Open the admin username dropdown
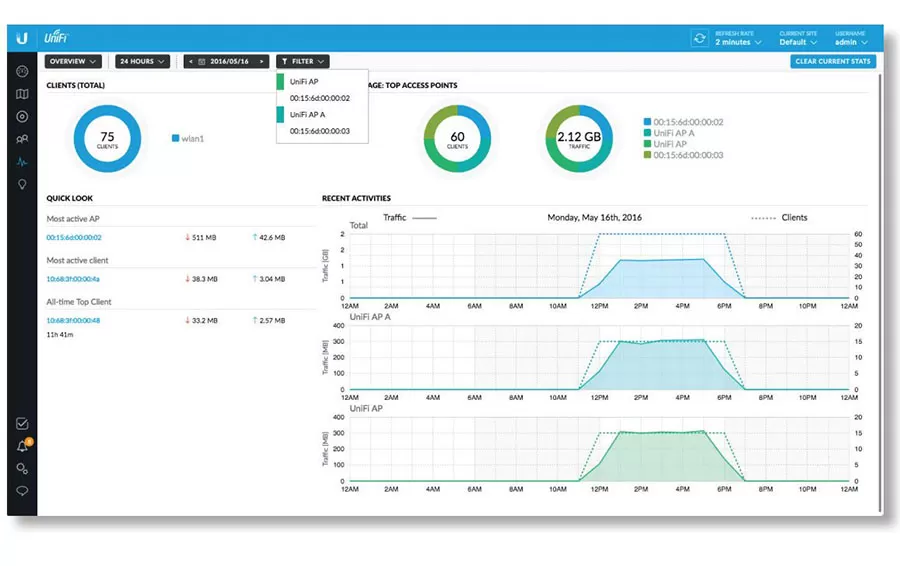The image size is (900, 566). (851, 38)
